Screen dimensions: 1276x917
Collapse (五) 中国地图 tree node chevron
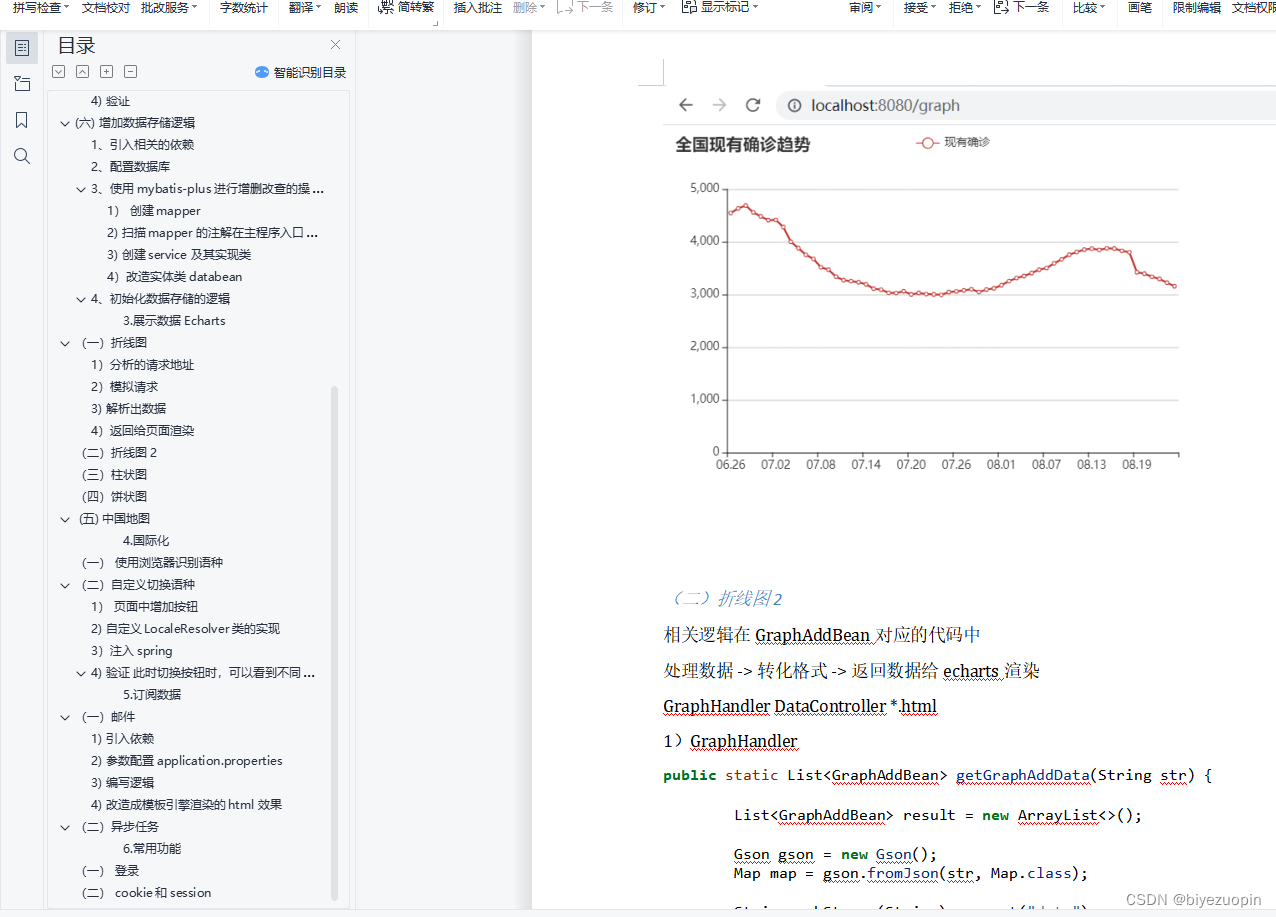(x=65, y=519)
